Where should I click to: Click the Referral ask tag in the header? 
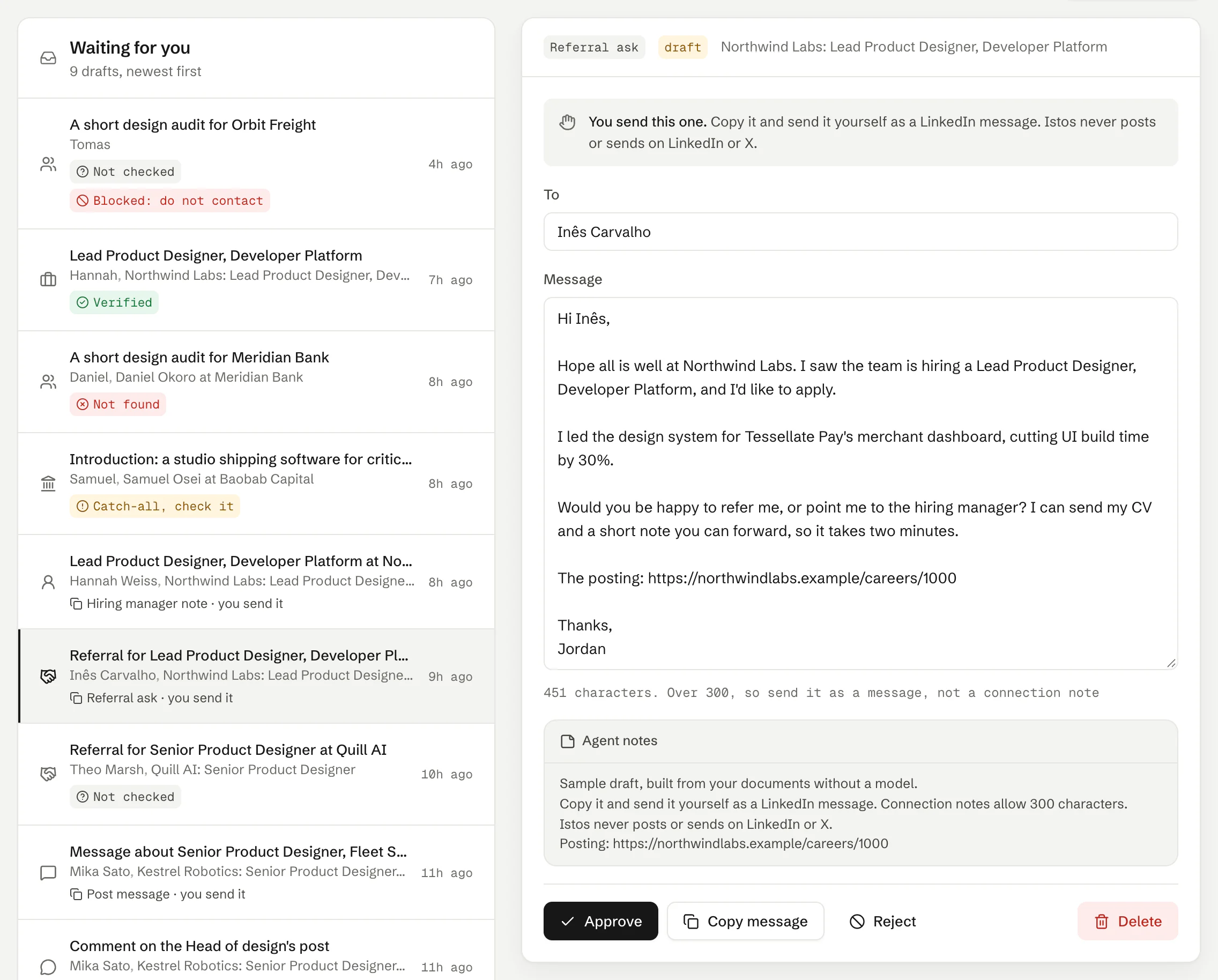pyautogui.click(x=594, y=48)
